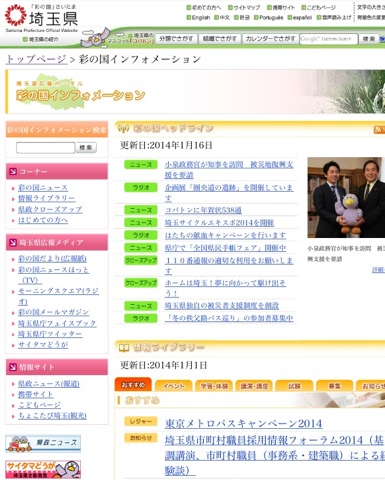
Task: Switch language to English
Action: click(201, 17)
